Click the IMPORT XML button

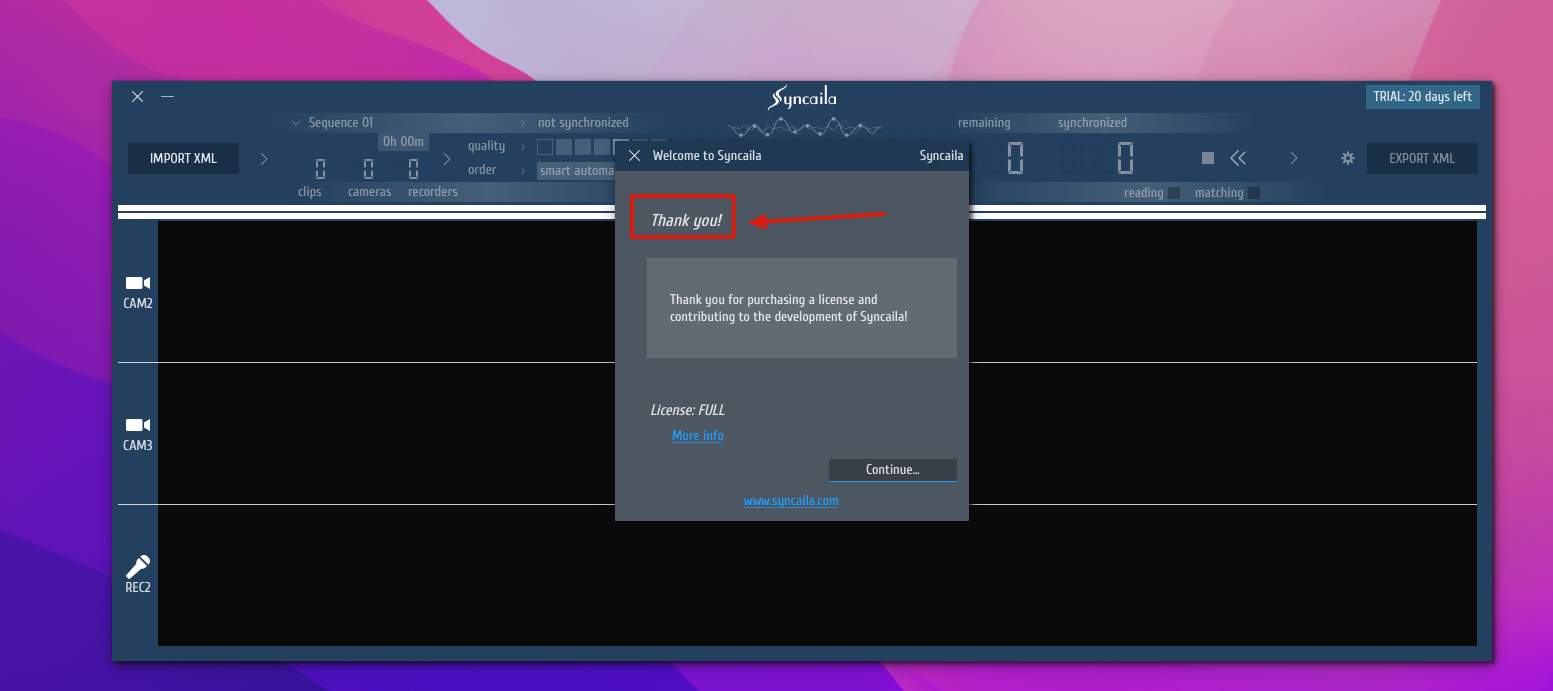[x=183, y=158]
